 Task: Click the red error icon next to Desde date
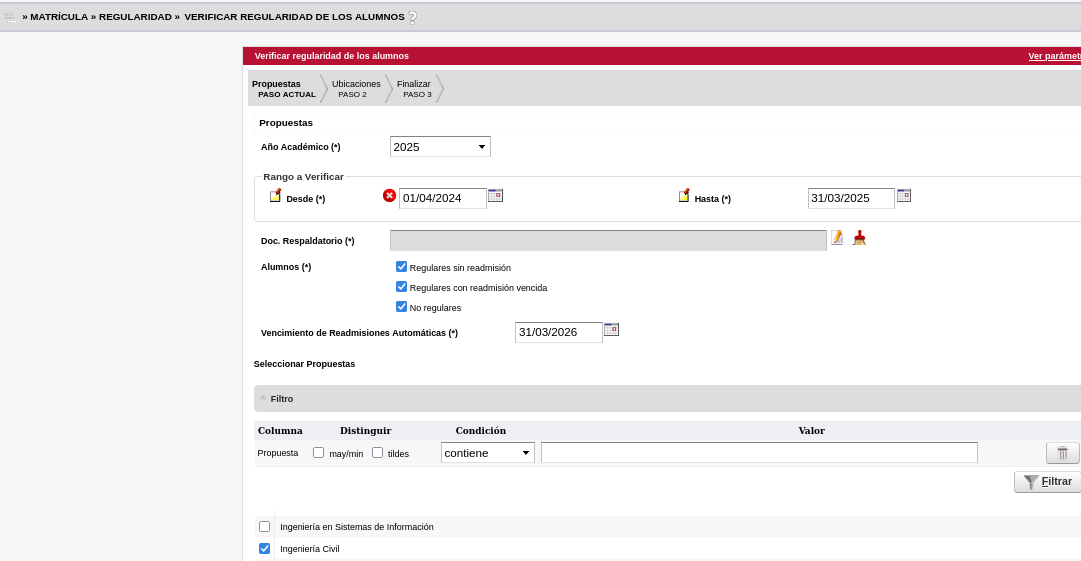point(390,196)
